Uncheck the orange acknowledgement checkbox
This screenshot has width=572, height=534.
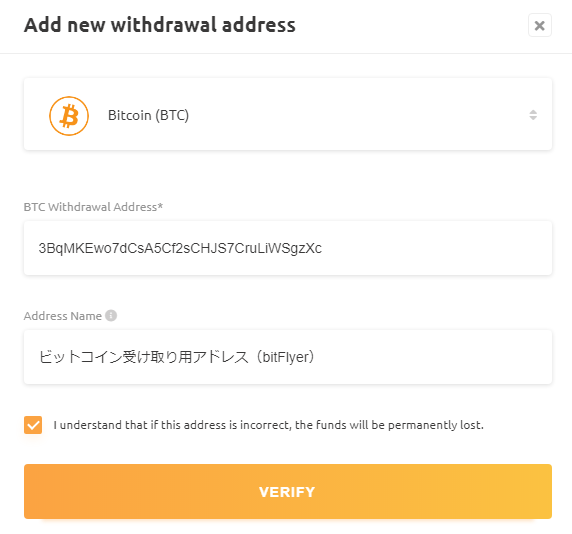click(x=33, y=425)
